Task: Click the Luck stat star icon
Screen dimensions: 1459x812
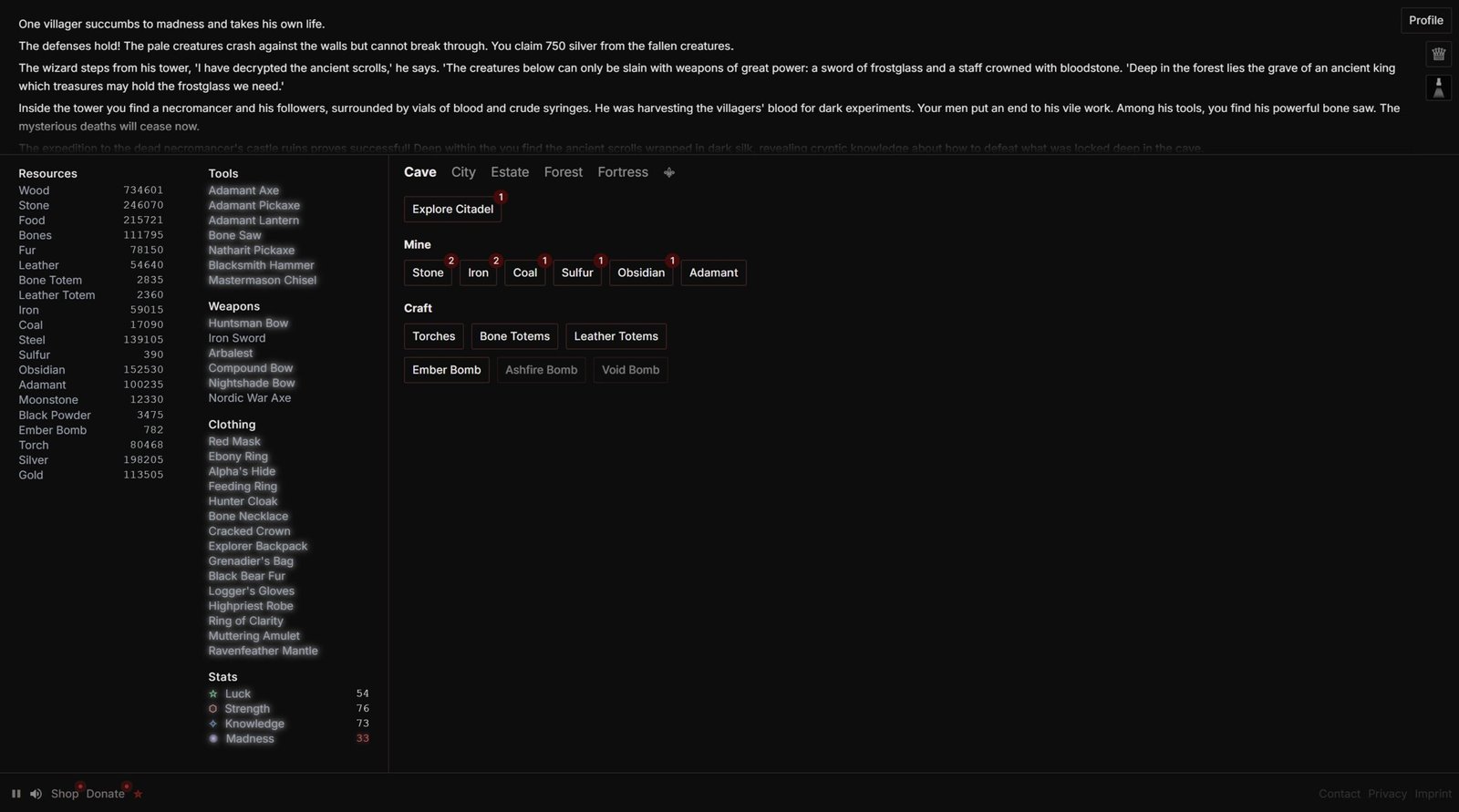Action: [x=213, y=694]
